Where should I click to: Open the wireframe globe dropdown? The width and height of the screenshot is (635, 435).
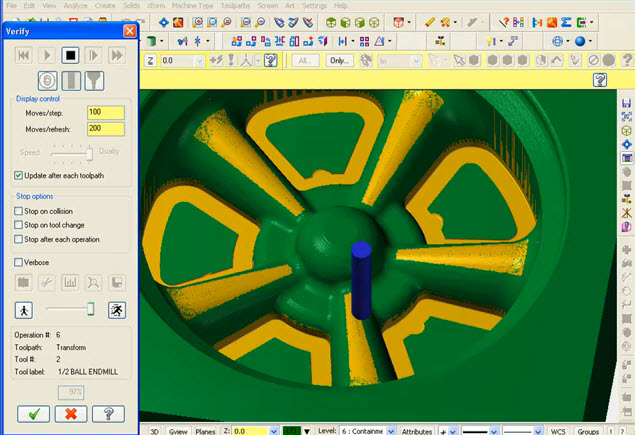click(567, 41)
